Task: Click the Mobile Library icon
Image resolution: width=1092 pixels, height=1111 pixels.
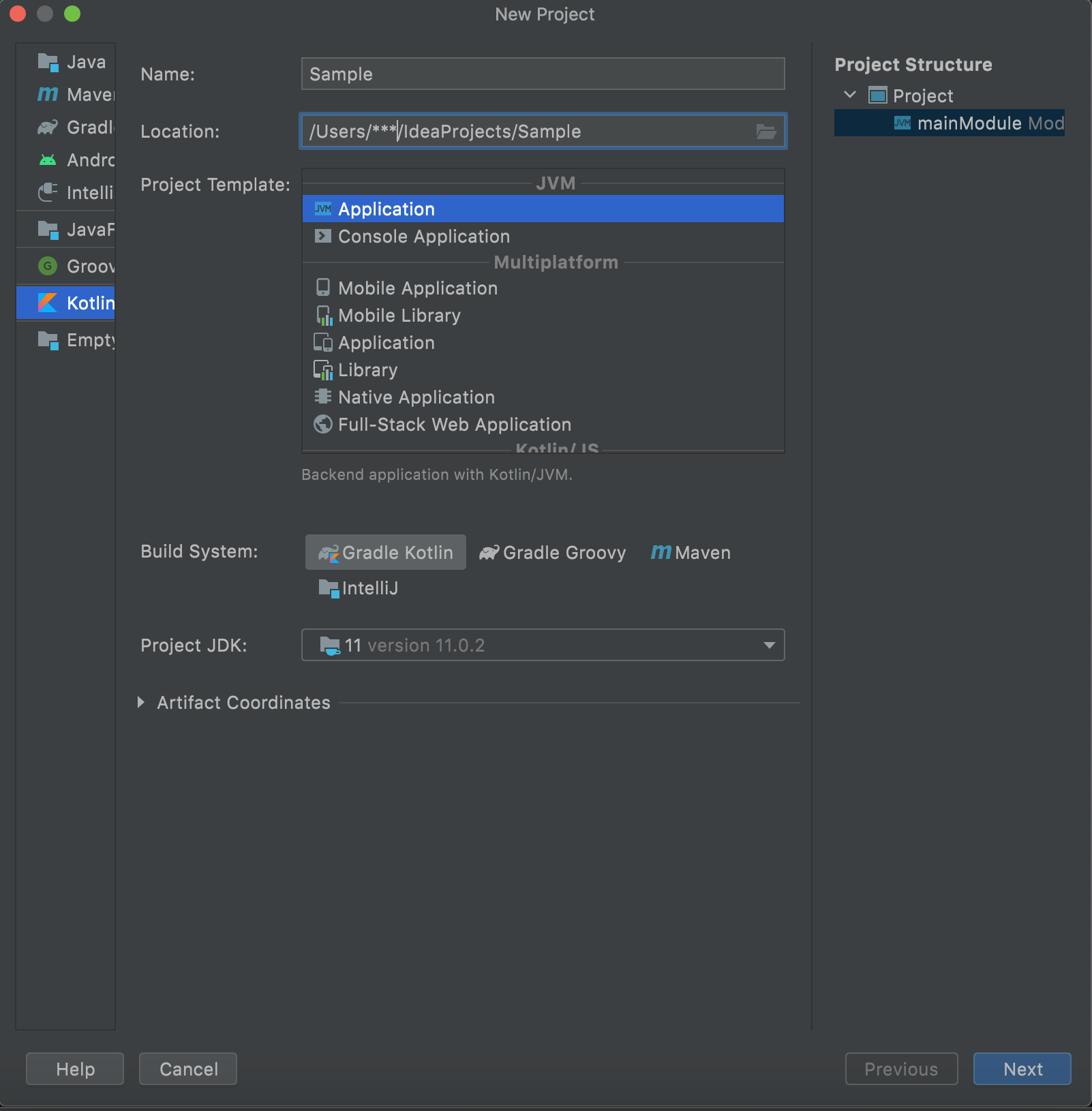Action: 324,315
